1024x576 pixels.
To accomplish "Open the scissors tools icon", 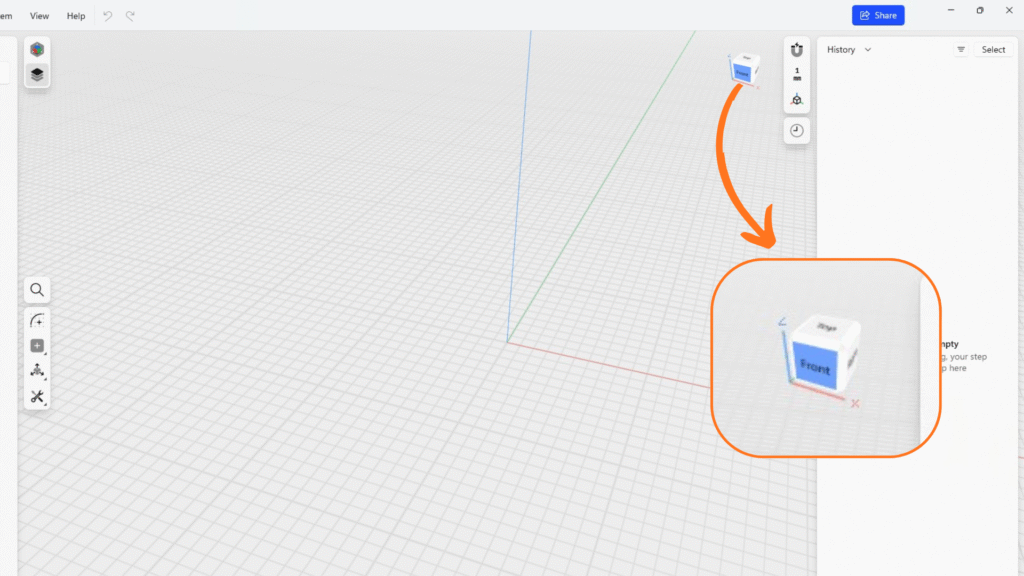I will [37, 397].
